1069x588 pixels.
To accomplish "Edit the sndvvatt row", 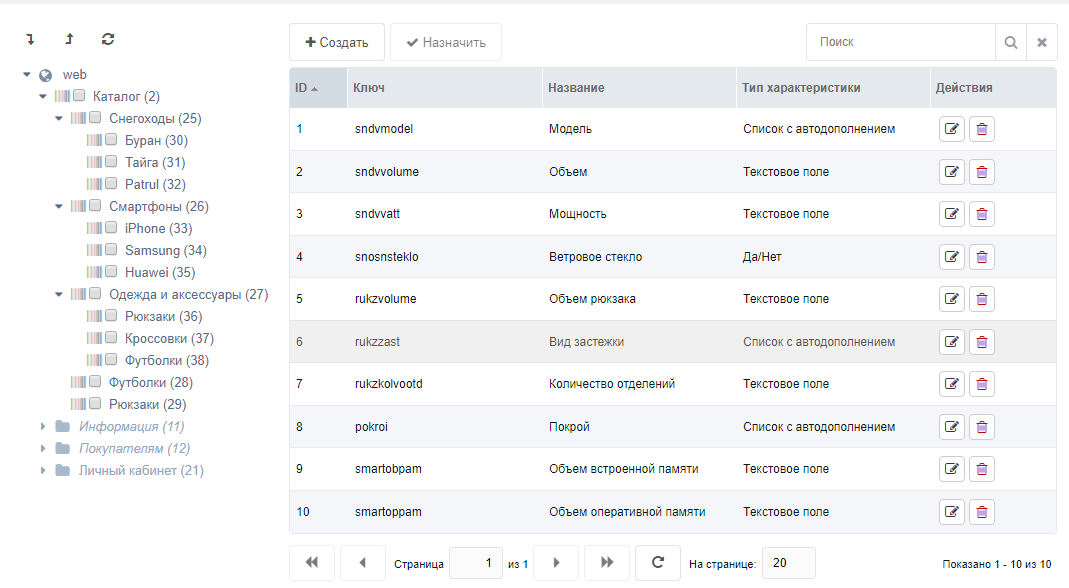I will (952, 214).
